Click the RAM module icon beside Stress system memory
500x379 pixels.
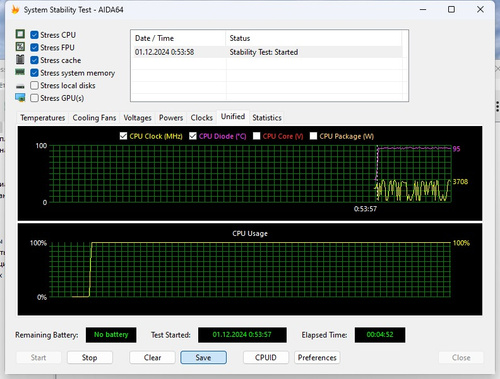tap(20, 72)
